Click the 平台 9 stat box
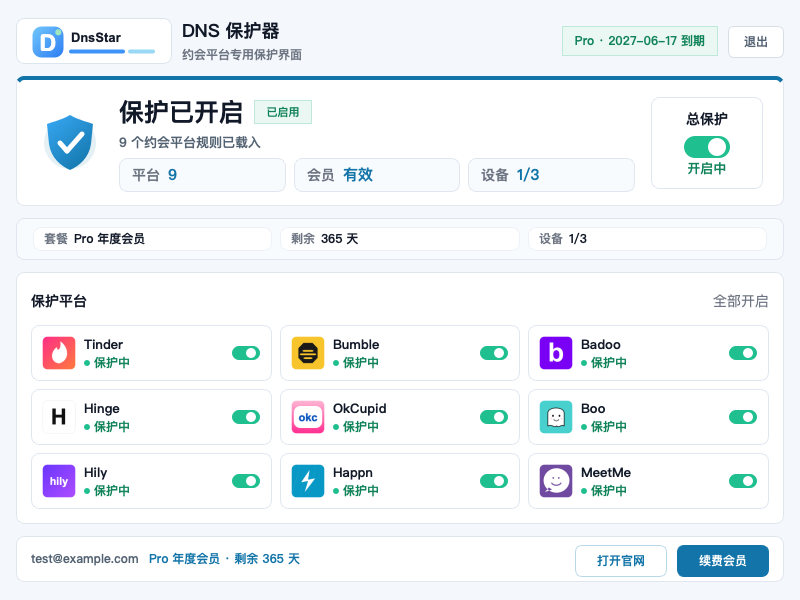Screen dimensions: 800x600 [x=202, y=175]
